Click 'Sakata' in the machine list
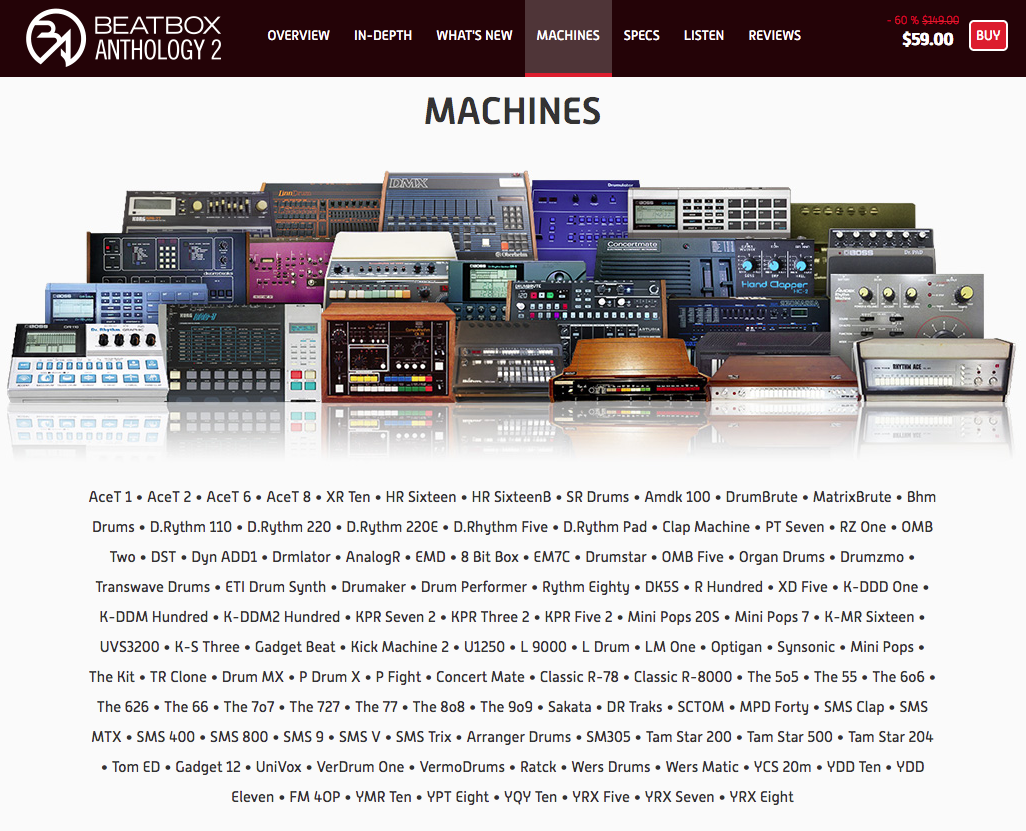 (569, 708)
